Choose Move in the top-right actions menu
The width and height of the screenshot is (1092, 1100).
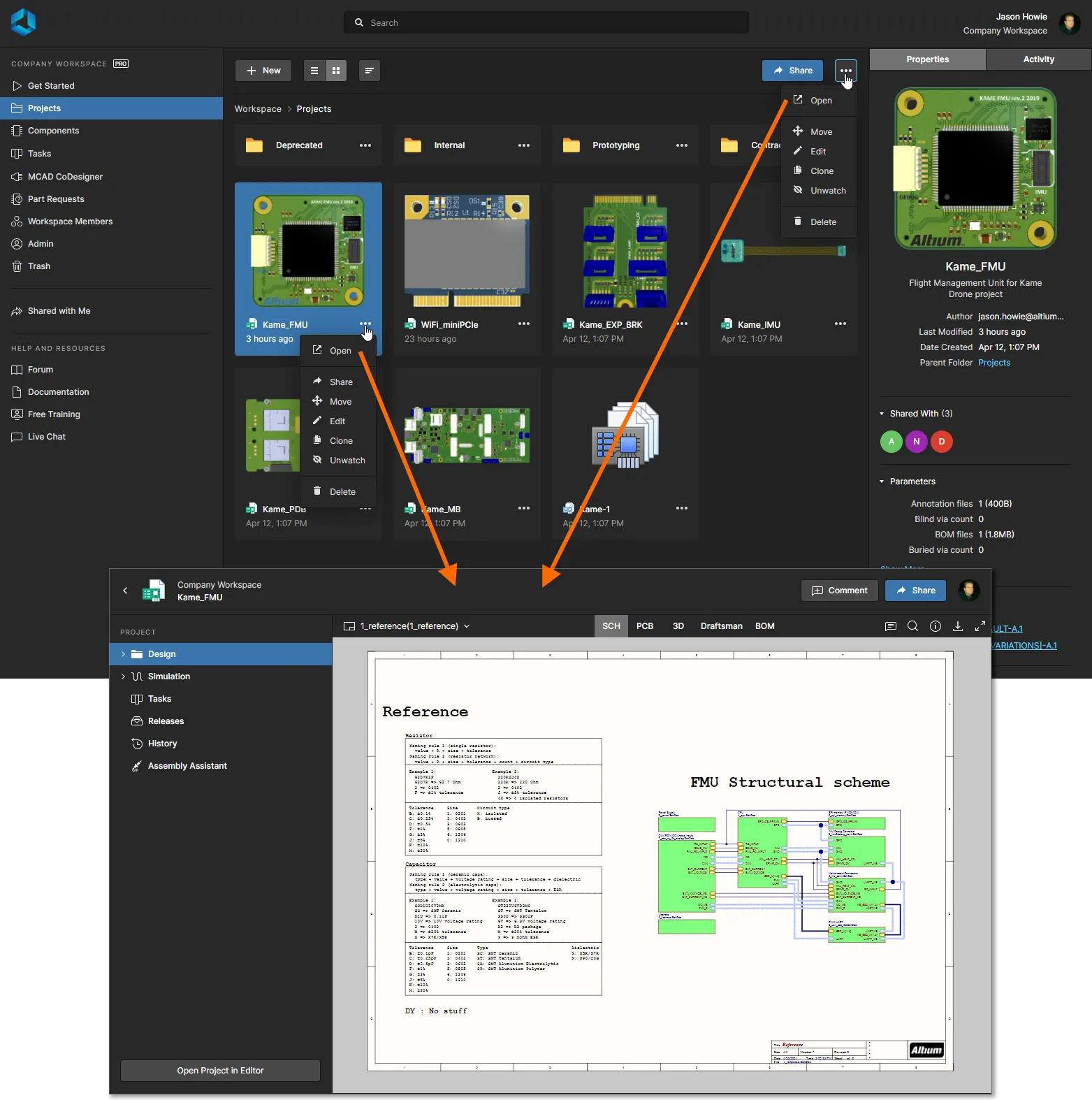pos(819,132)
